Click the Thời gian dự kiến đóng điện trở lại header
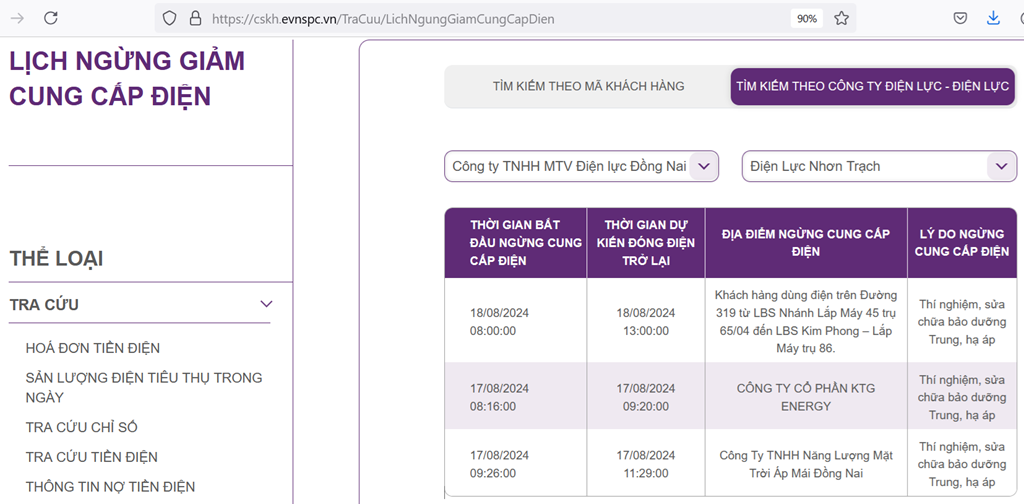Image resolution: width=1024 pixels, height=504 pixels. (646, 243)
